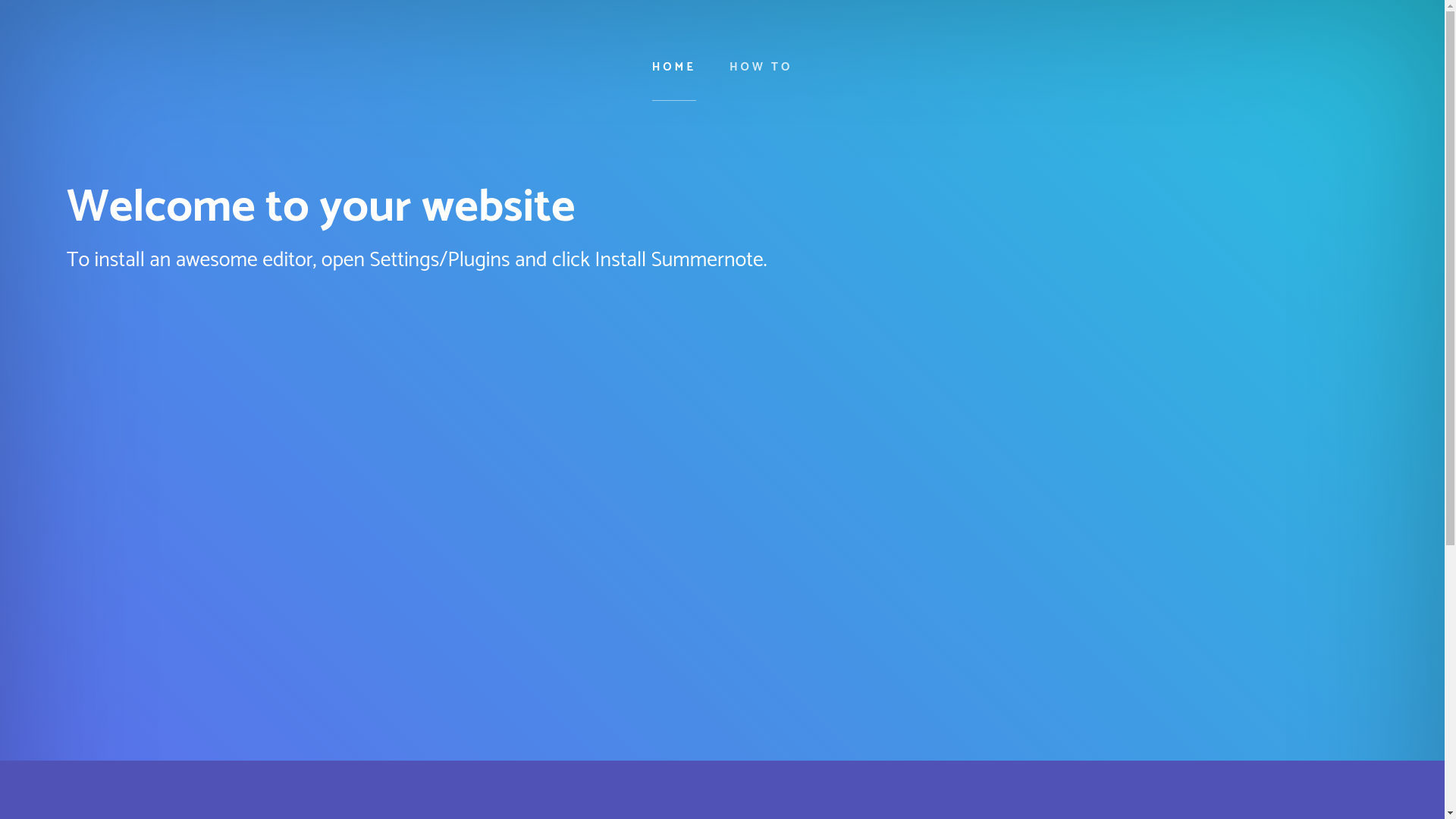Click the Install Summernote instruction text
Screen dimensions: 1456x819
pos(416,260)
